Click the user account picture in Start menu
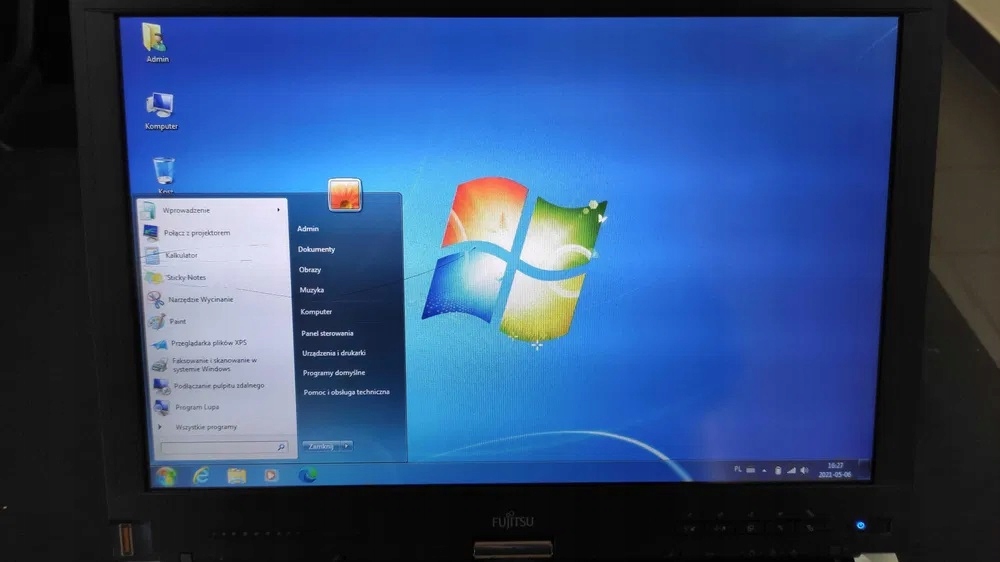 pyautogui.click(x=345, y=195)
